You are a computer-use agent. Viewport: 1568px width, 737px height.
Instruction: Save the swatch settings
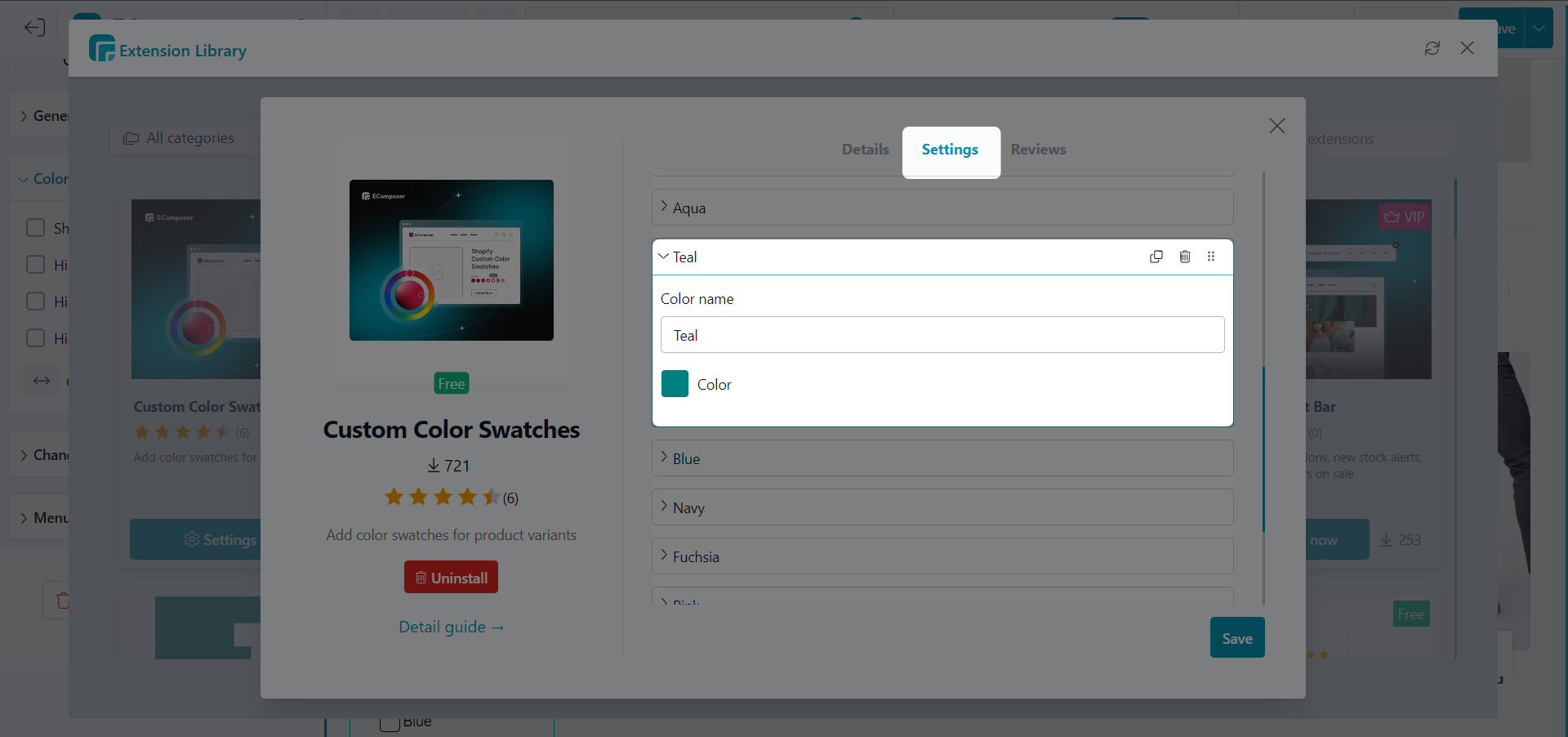(x=1237, y=638)
